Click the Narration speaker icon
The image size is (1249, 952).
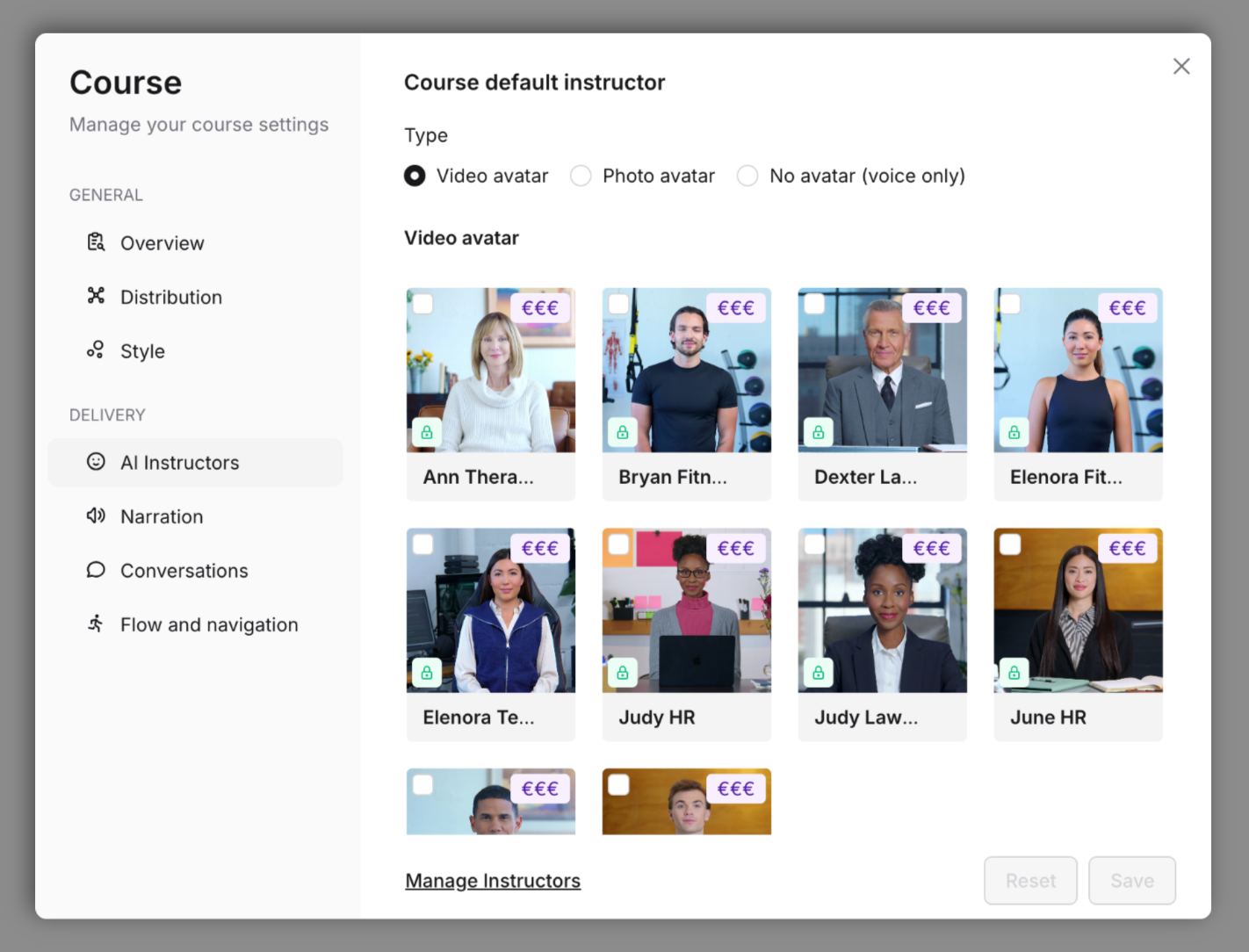tap(96, 516)
